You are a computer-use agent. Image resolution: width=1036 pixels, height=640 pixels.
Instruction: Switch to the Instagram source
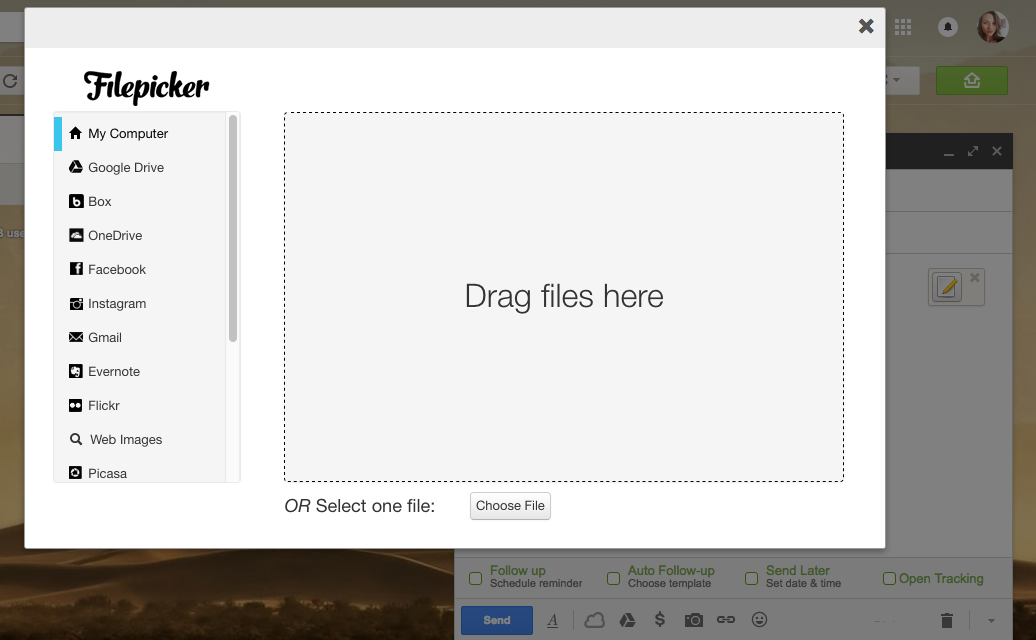pos(140,304)
